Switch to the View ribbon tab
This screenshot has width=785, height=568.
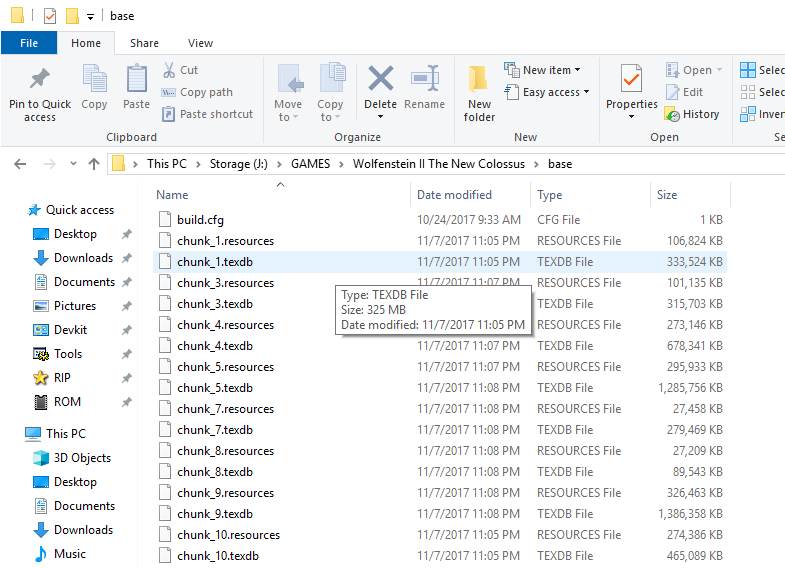coord(200,43)
